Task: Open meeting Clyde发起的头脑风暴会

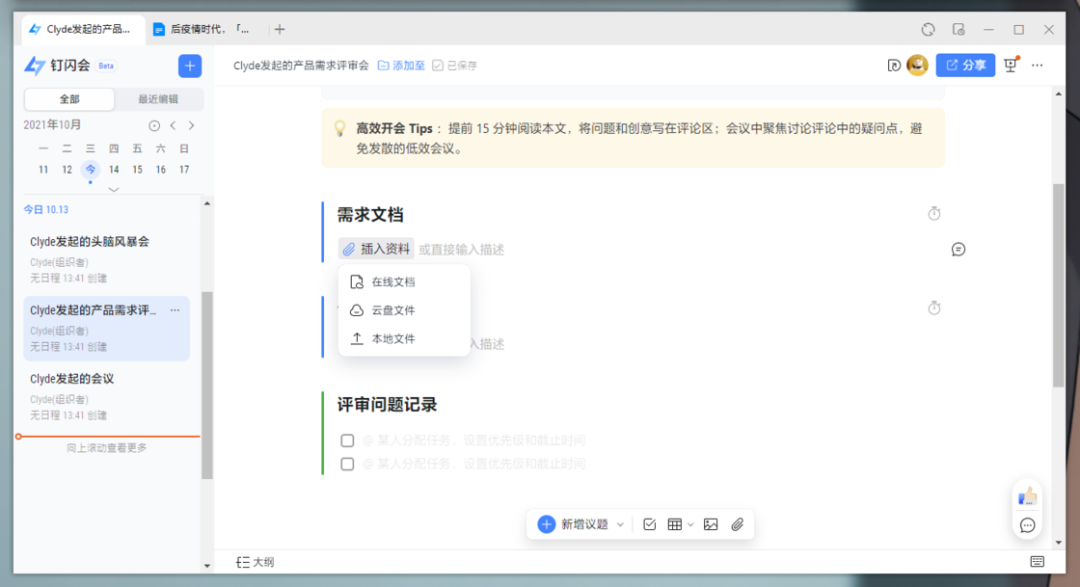Action: point(107,260)
